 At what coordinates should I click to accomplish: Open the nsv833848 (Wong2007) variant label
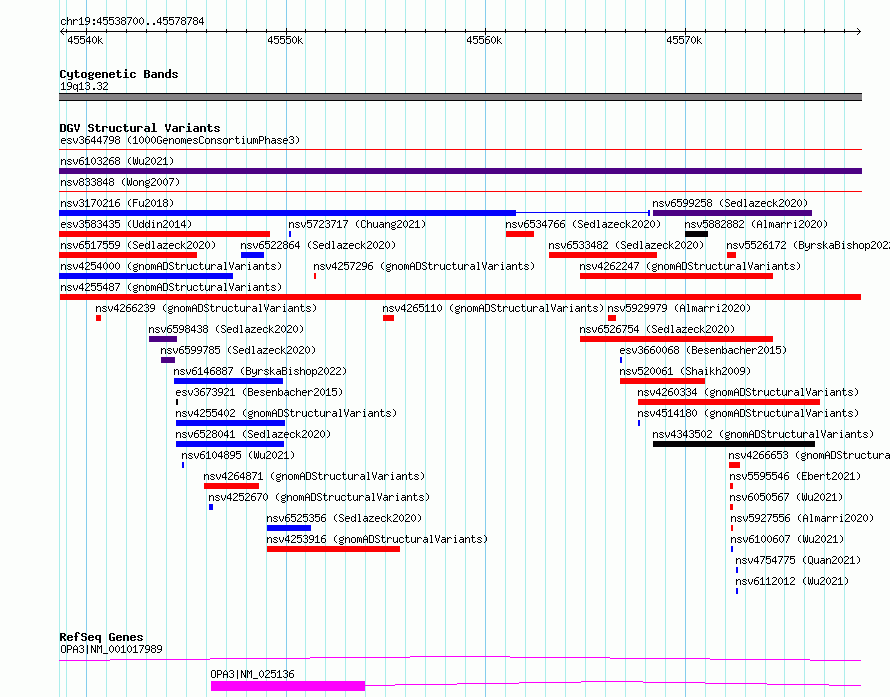pyautogui.click(x=120, y=182)
